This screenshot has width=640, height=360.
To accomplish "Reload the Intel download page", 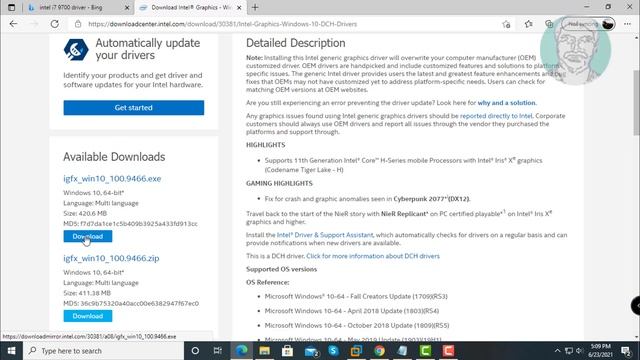I will pos(54,24).
